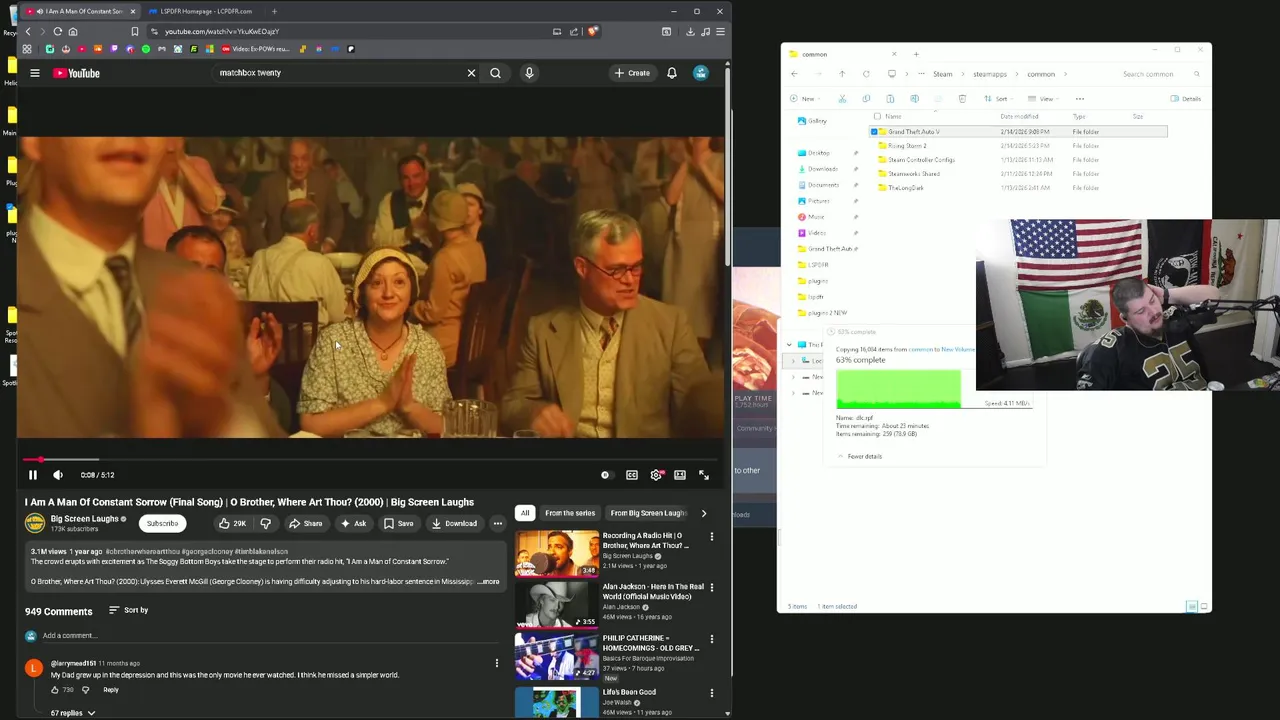Toggle the autoplay switch in the player
Image resolution: width=1280 pixels, height=720 pixels.
click(x=606, y=475)
